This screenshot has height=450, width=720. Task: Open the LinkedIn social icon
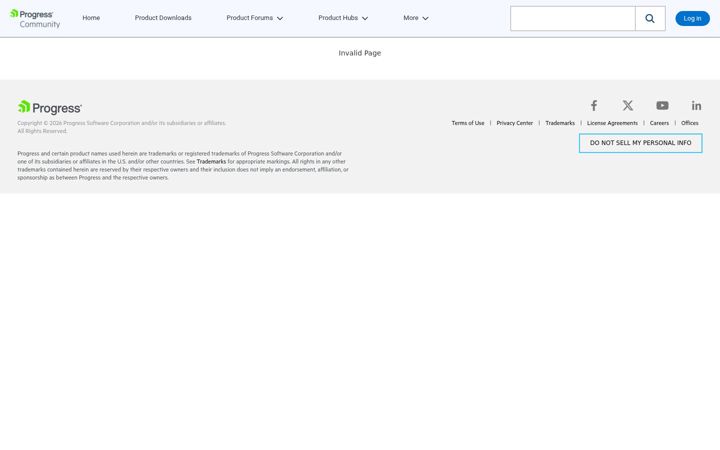pos(696,106)
